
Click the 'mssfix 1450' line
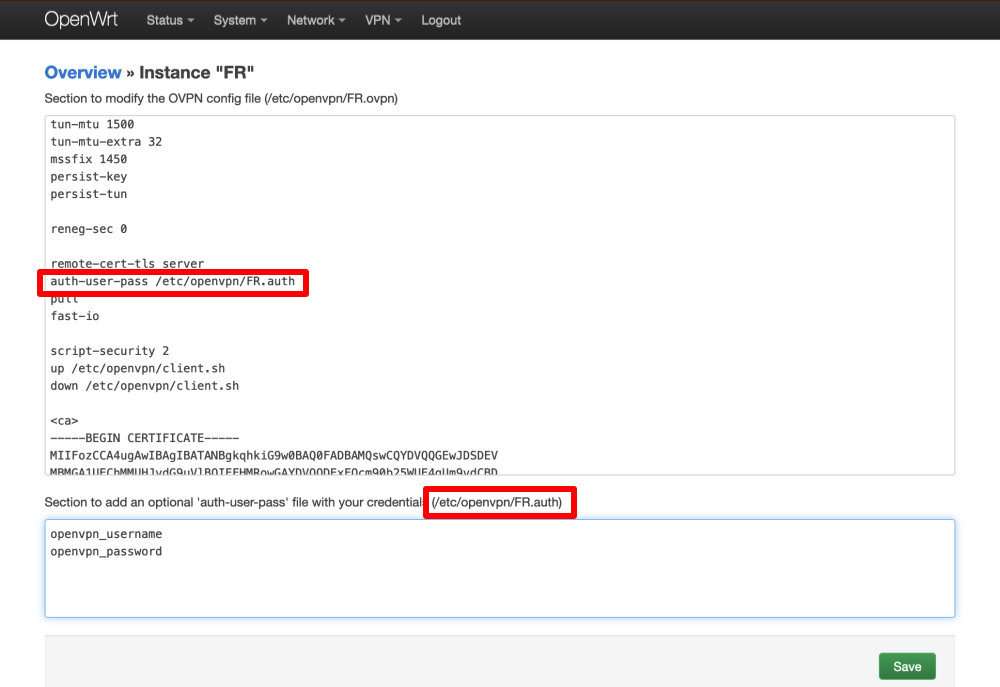(89, 159)
